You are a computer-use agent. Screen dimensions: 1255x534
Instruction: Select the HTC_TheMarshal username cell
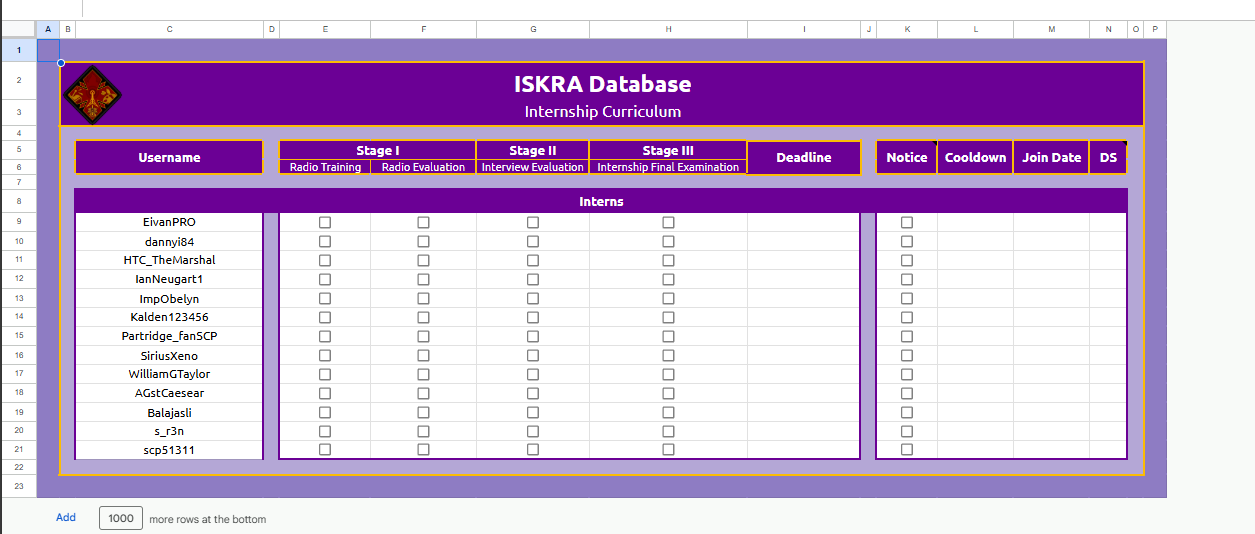[169, 260]
